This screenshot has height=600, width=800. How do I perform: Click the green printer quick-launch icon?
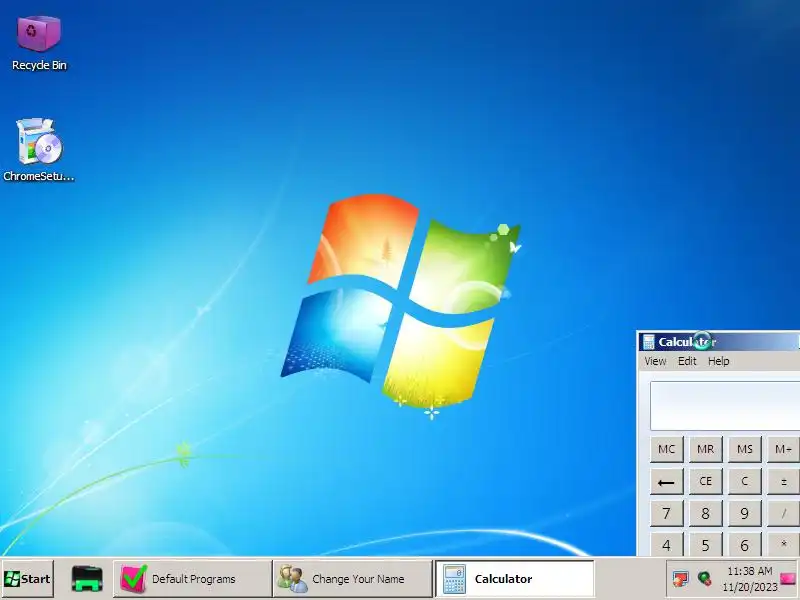point(87,579)
